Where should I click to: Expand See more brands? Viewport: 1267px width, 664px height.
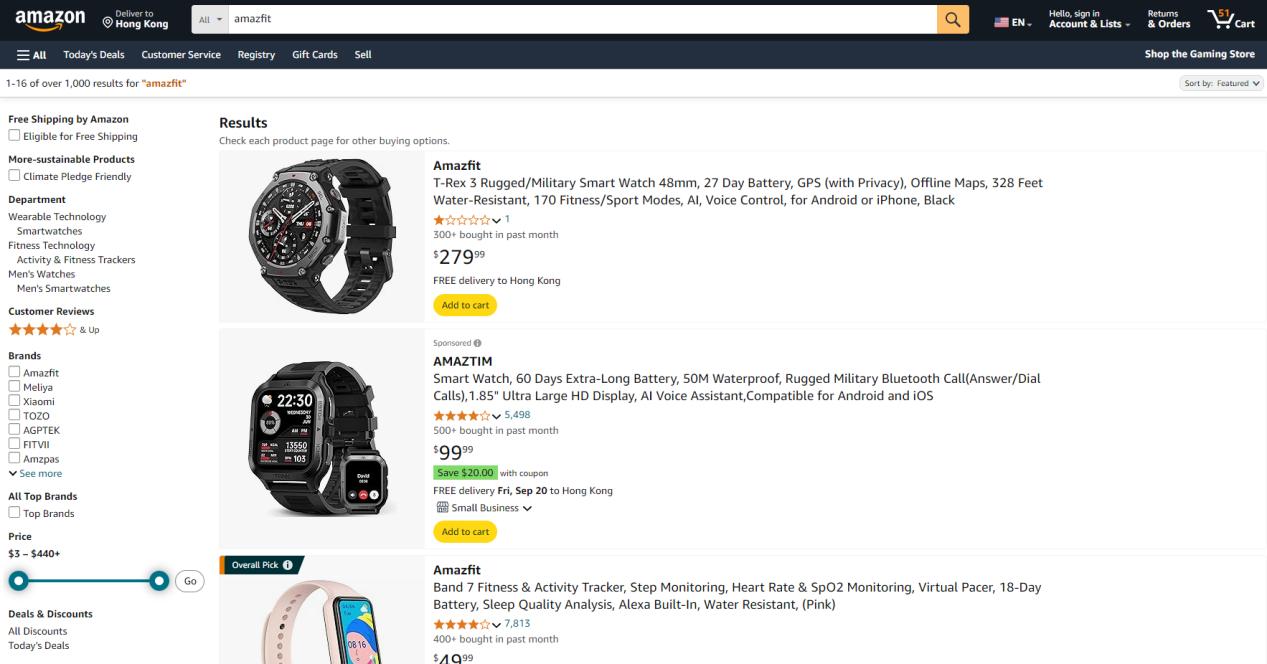(x=35, y=473)
